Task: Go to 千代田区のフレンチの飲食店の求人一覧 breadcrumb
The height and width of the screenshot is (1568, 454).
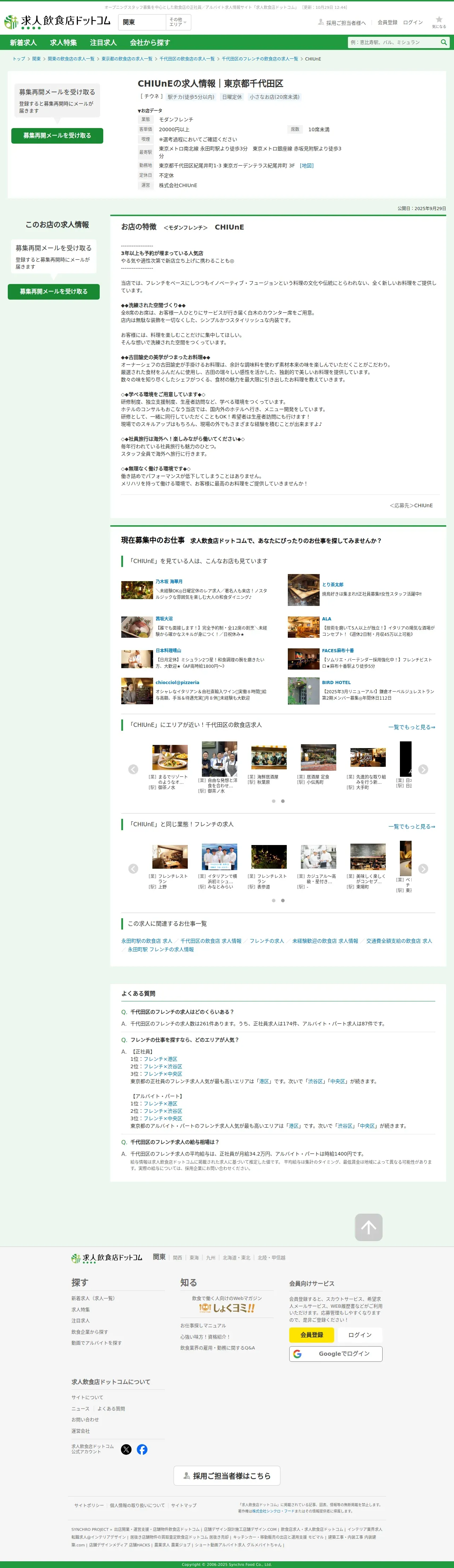Action: (260, 59)
